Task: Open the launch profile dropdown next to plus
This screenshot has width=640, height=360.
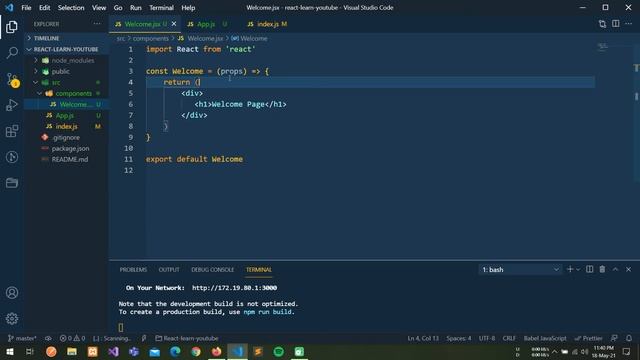Action: [x=578, y=269]
